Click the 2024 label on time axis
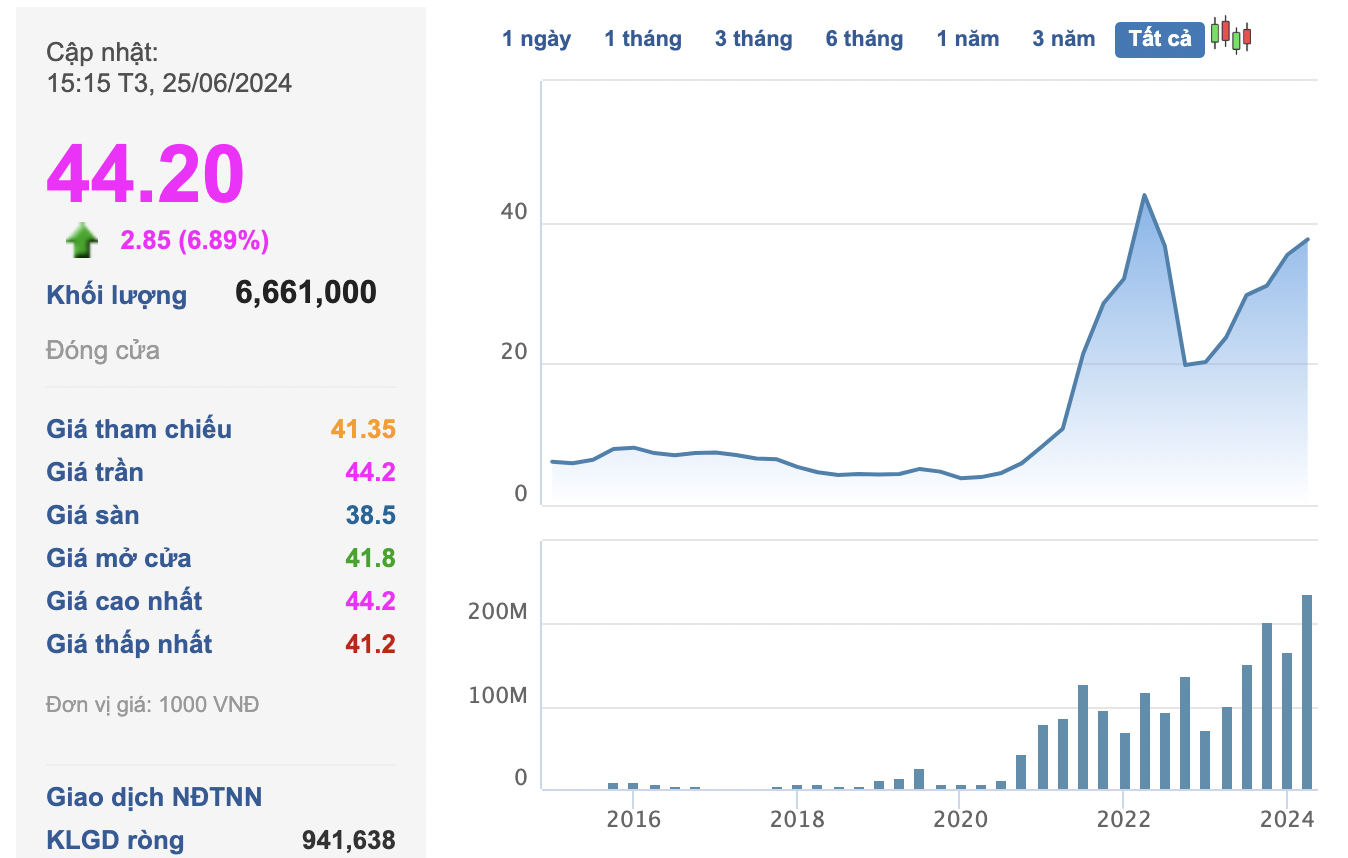 (1287, 820)
